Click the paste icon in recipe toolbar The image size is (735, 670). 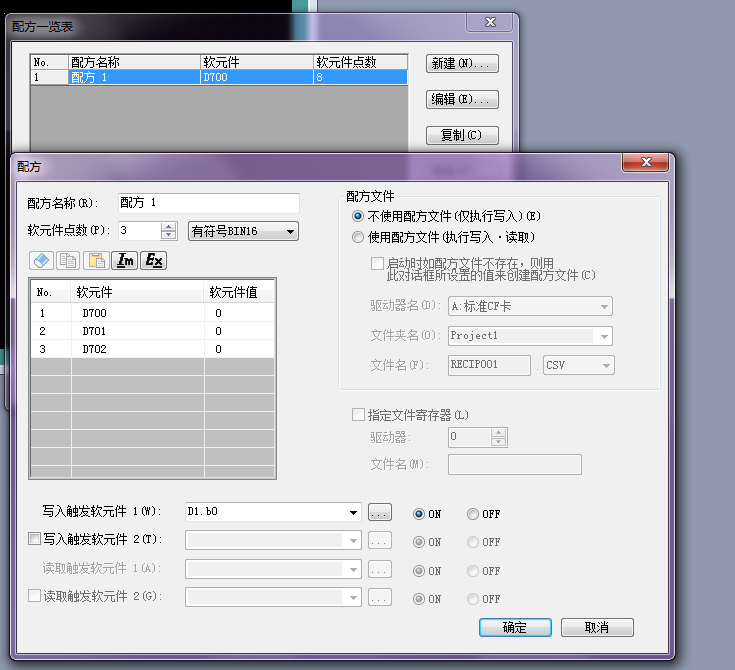tap(97, 260)
